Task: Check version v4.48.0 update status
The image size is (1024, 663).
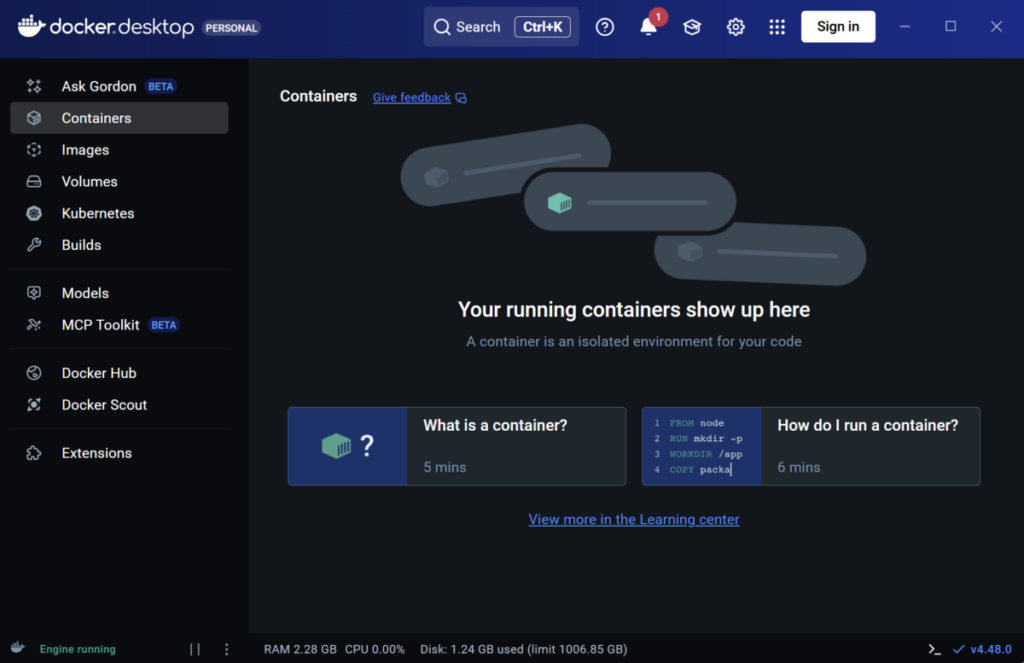Action: tap(982, 649)
